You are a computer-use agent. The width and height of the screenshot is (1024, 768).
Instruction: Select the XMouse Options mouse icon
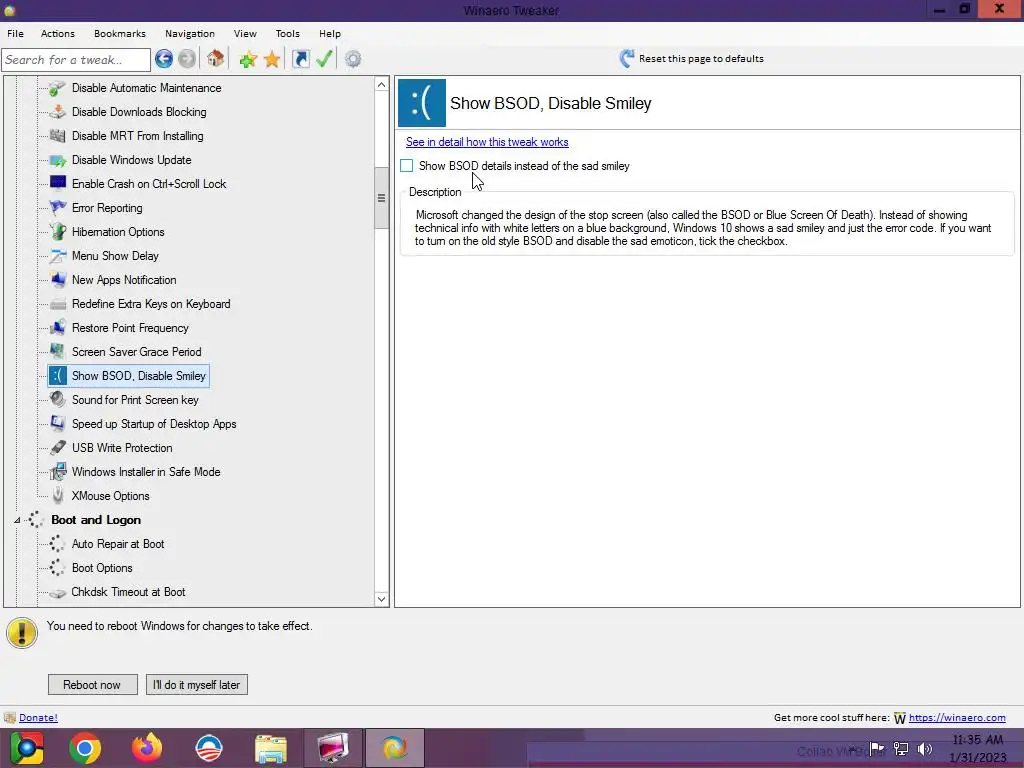[57, 496]
